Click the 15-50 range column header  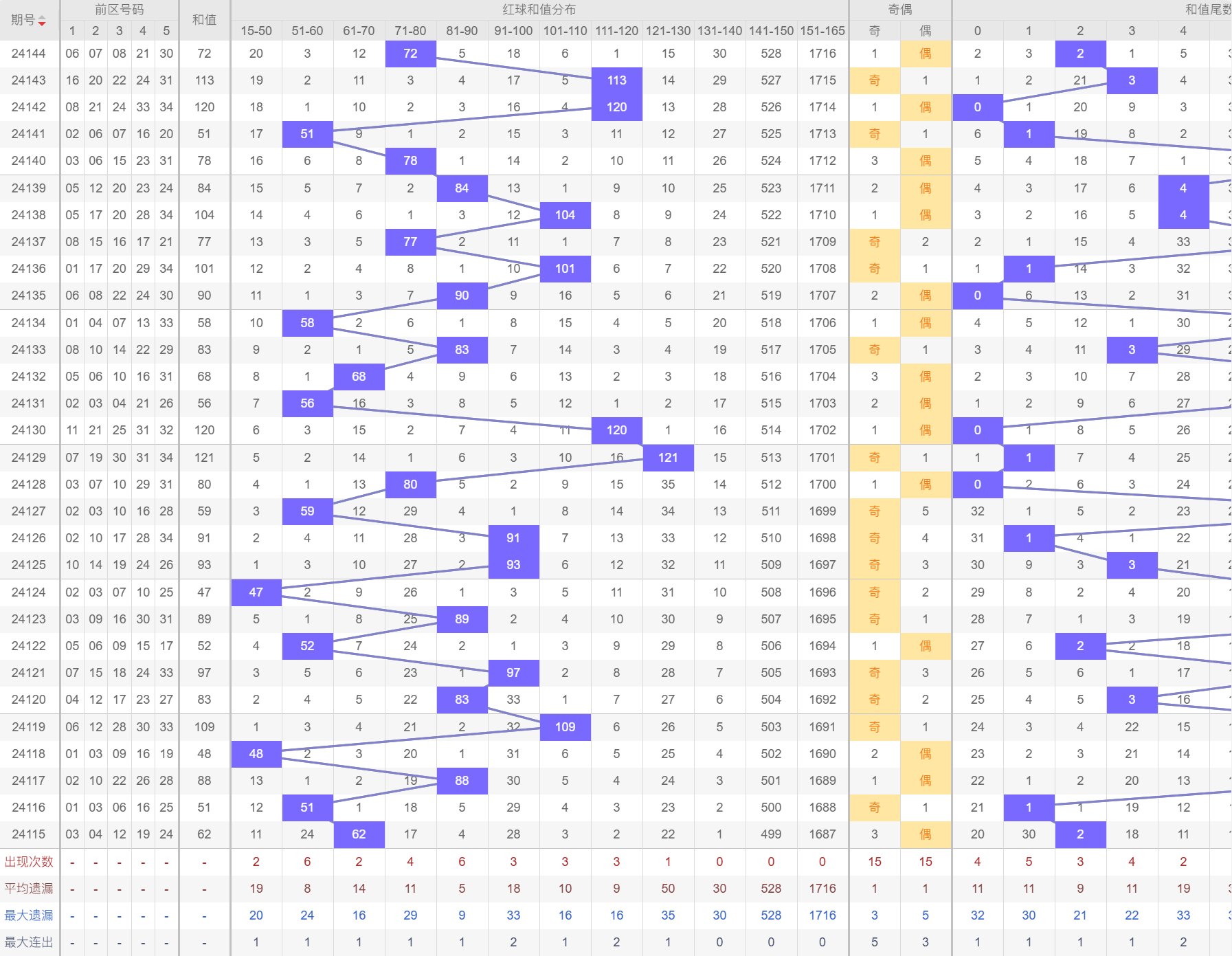(x=256, y=31)
